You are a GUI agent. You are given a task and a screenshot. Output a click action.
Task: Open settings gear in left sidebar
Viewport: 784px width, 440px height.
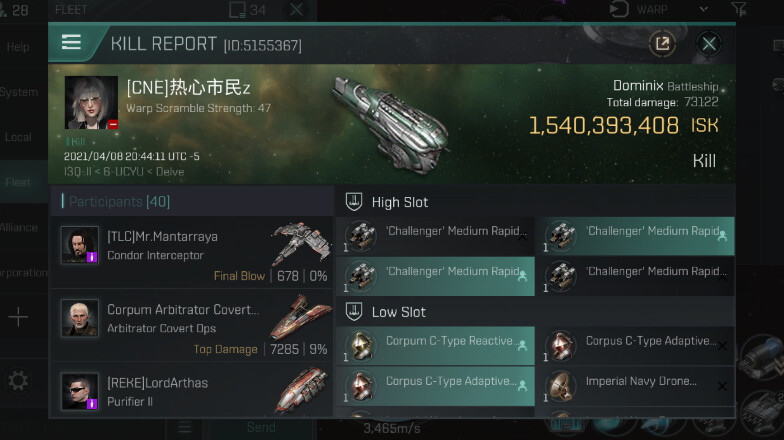(x=18, y=381)
